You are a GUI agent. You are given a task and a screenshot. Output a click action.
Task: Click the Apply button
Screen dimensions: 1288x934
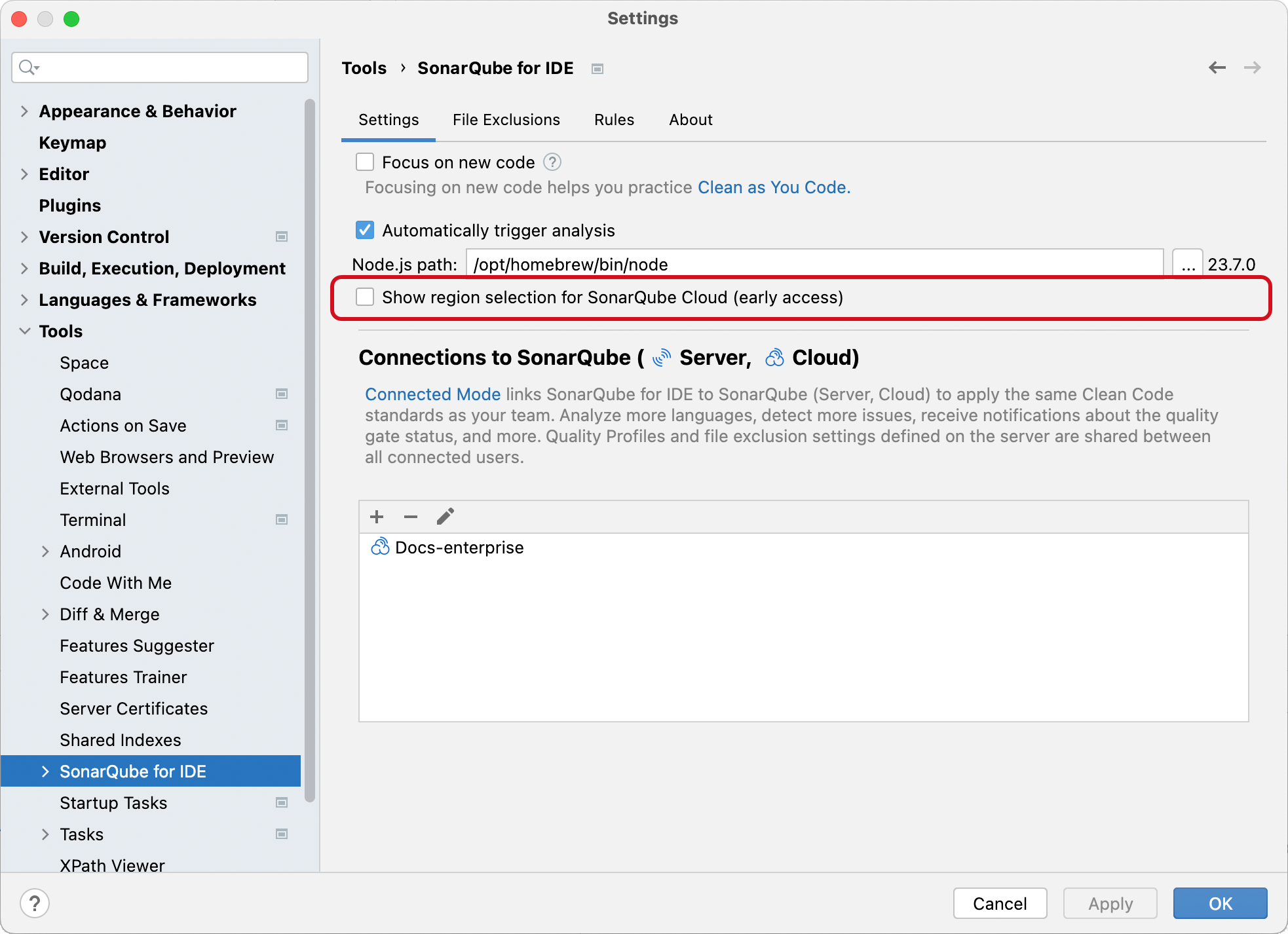1110,903
